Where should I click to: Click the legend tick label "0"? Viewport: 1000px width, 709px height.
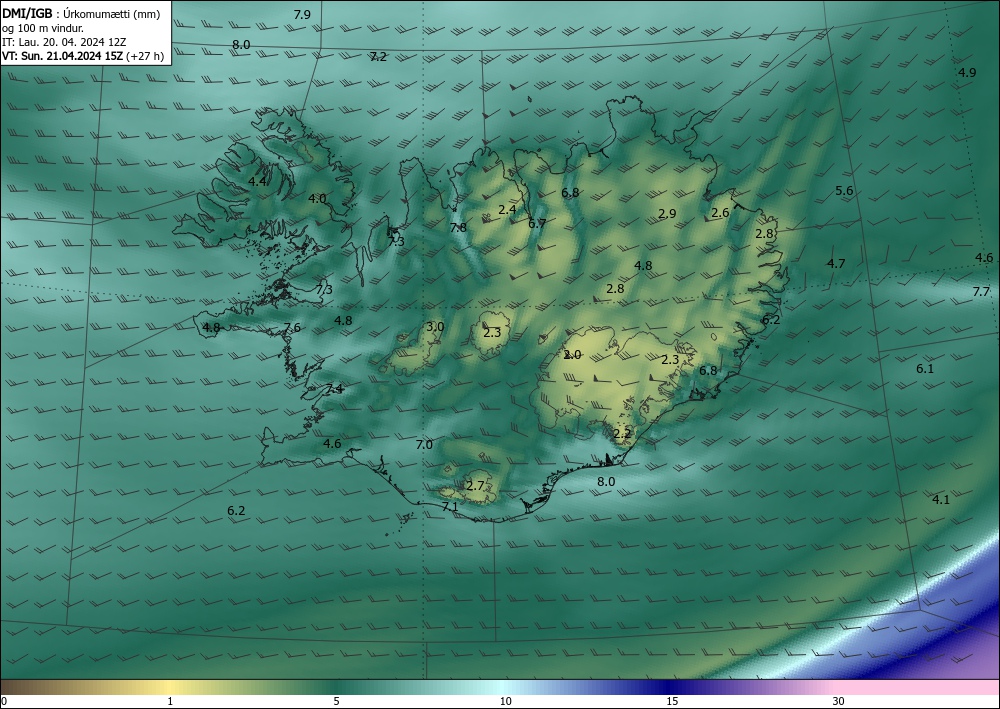click(4, 701)
